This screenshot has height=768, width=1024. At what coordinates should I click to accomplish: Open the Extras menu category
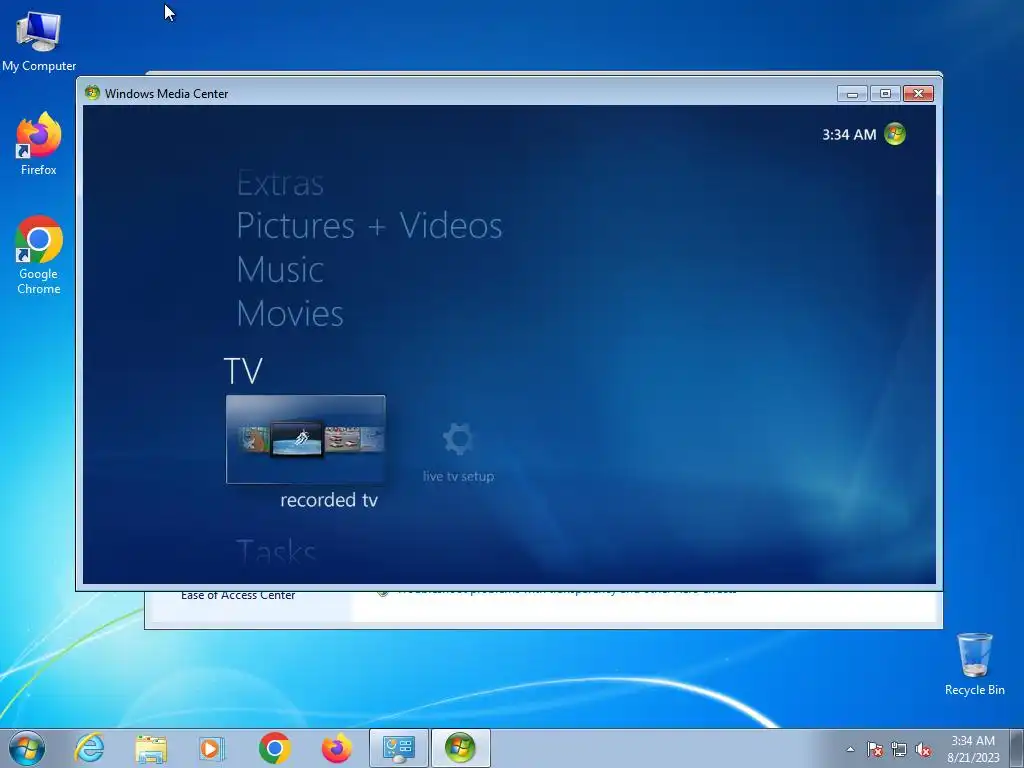280,184
